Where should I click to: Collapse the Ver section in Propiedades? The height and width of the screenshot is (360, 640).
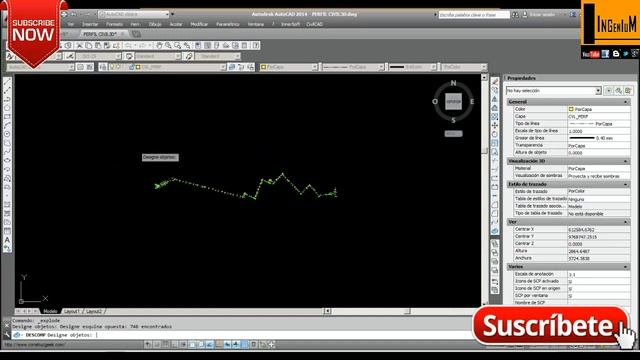625,222
